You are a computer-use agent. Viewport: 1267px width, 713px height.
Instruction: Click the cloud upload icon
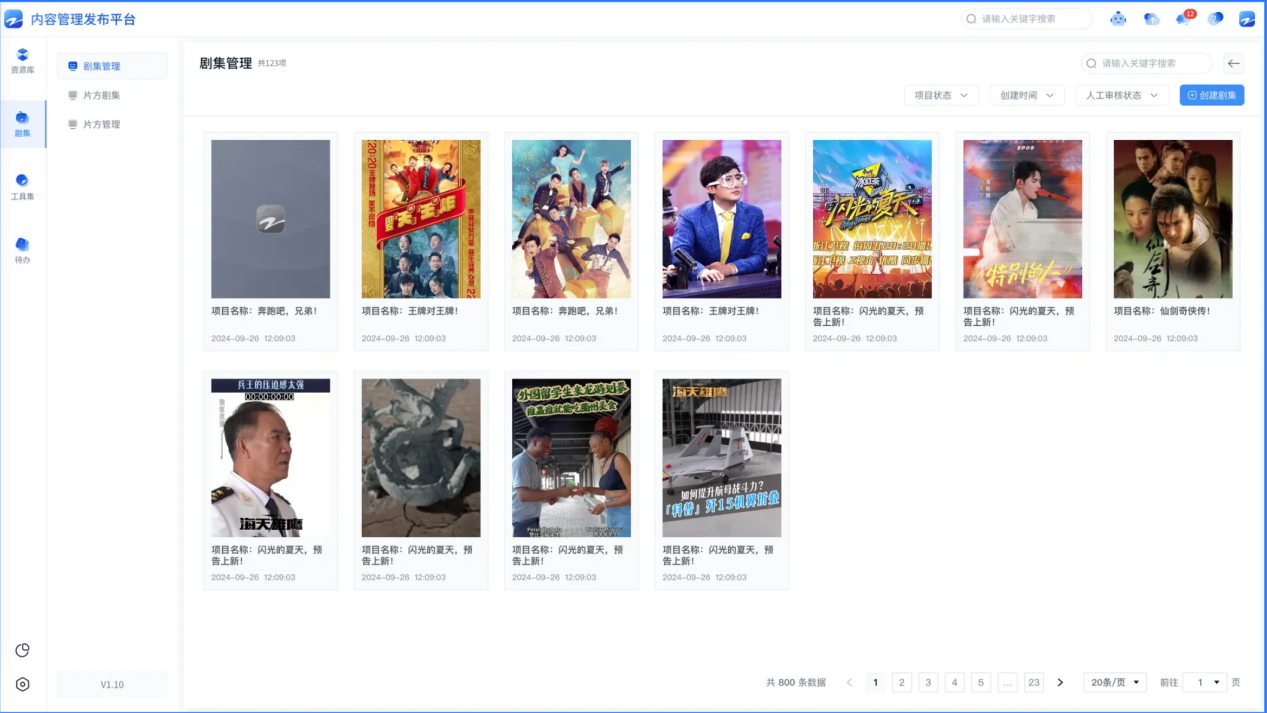click(1151, 19)
